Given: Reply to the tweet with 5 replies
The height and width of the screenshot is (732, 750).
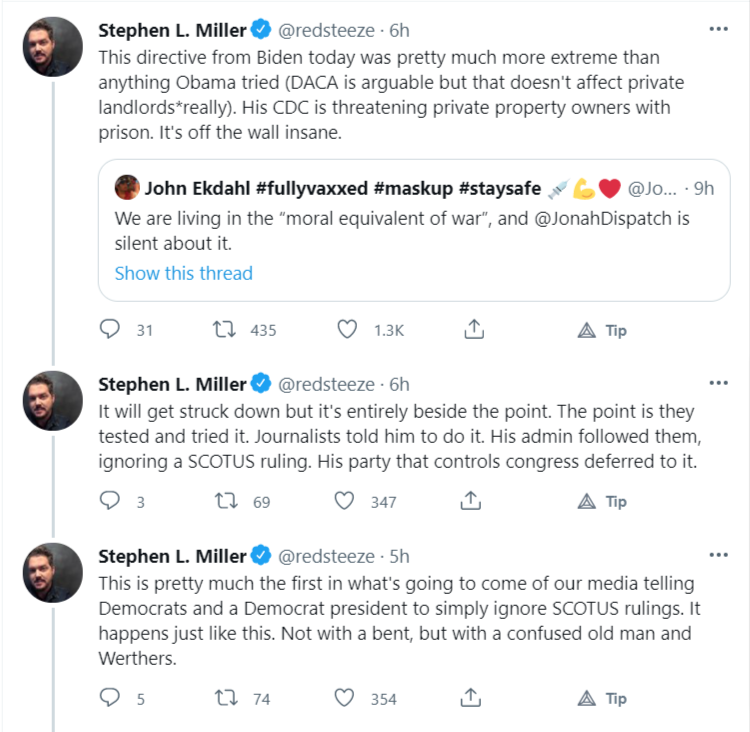Looking at the screenshot, I should tap(112, 698).
